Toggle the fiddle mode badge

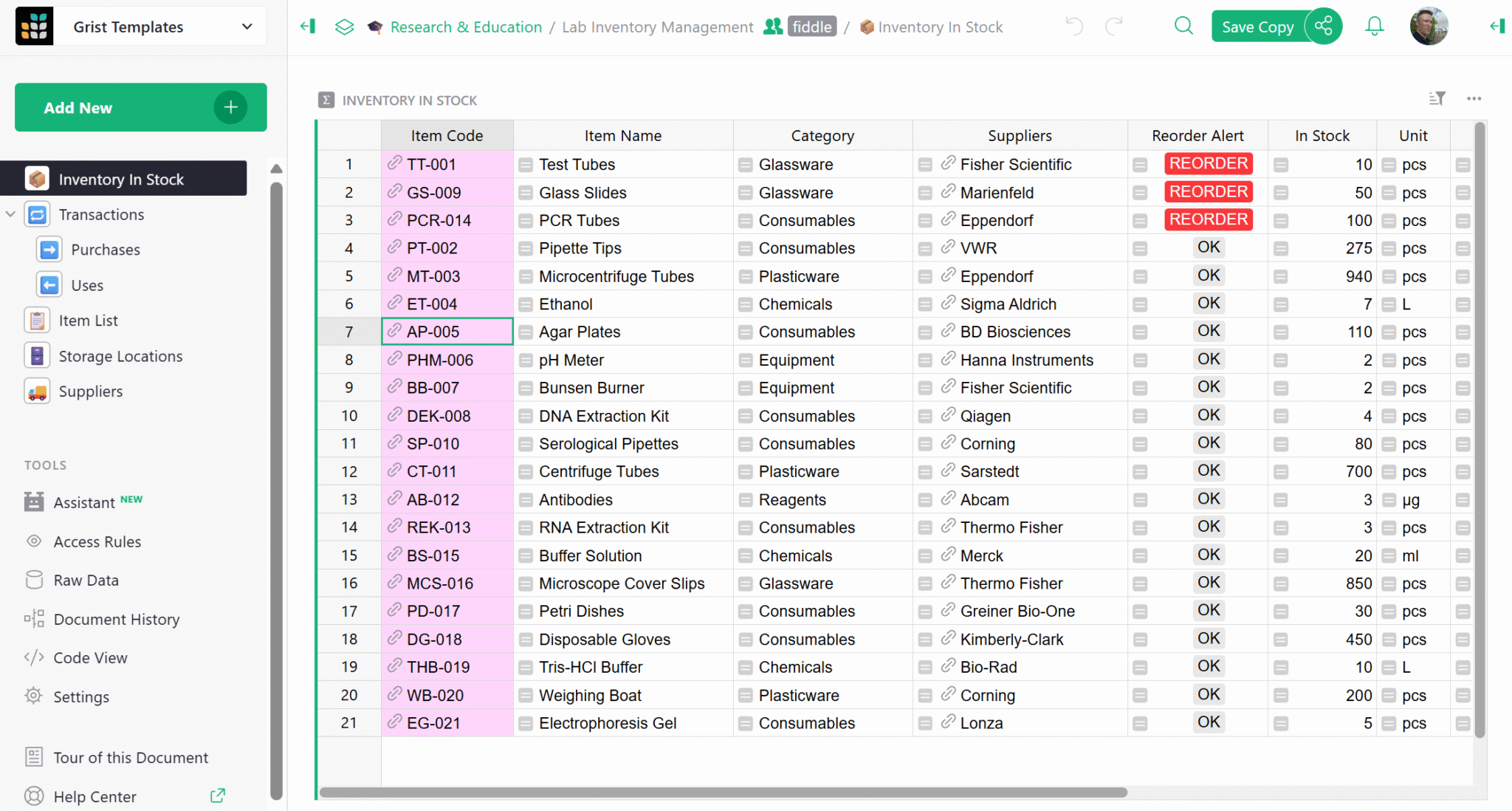click(x=812, y=26)
